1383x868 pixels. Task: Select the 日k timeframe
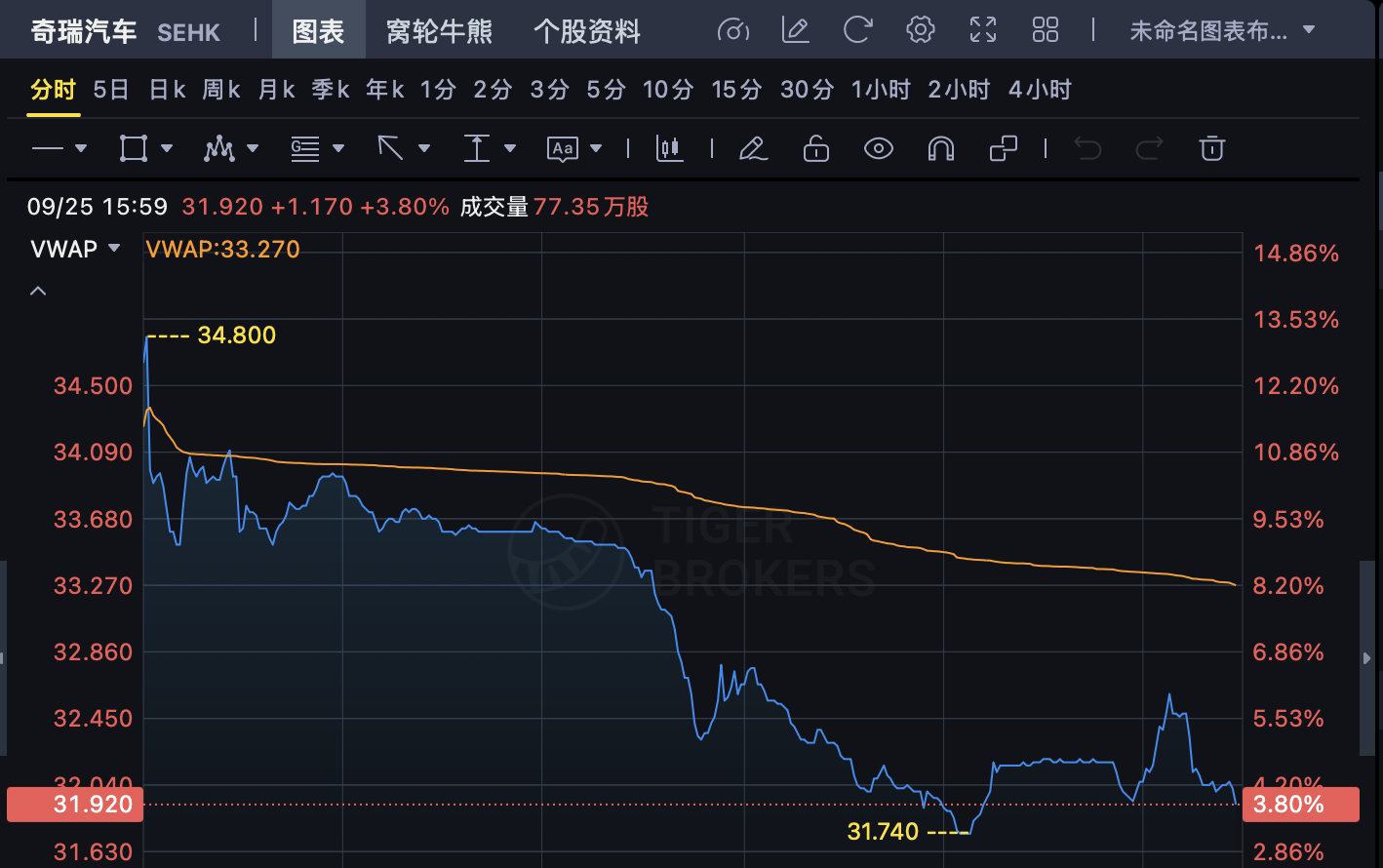point(167,90)
